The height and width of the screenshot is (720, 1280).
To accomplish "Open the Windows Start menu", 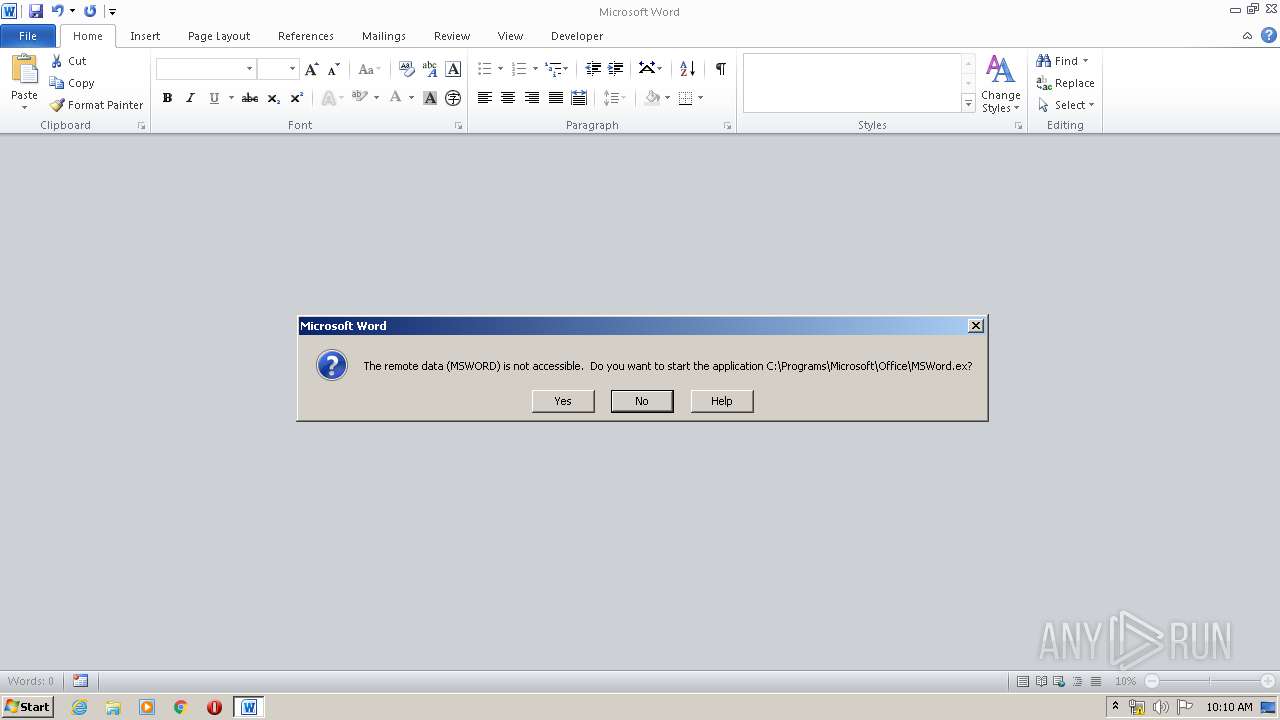I will pyautogui.click(x=27, y=707).
